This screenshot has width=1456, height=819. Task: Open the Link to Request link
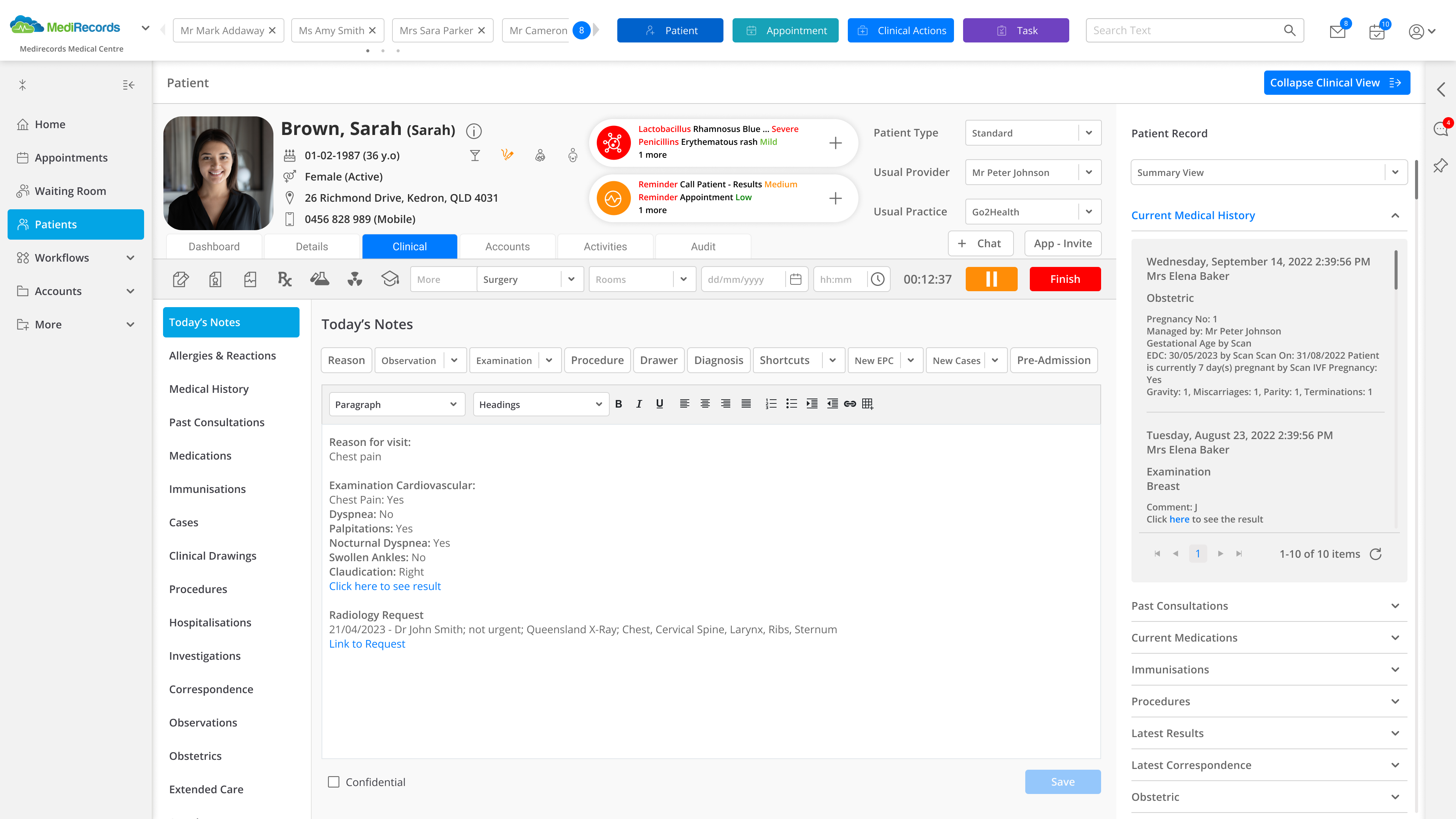click(367, 644)
